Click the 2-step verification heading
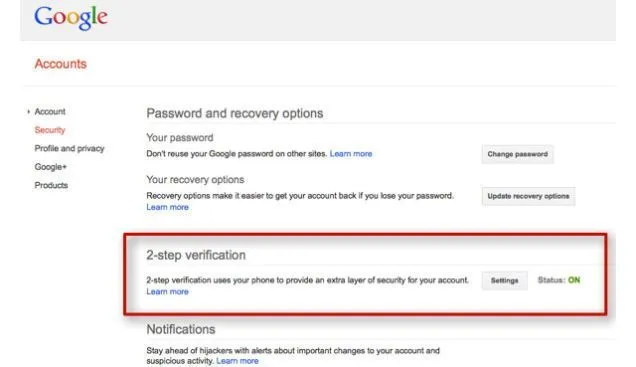This screenshot has width=636, height=367. pos(196,255)
